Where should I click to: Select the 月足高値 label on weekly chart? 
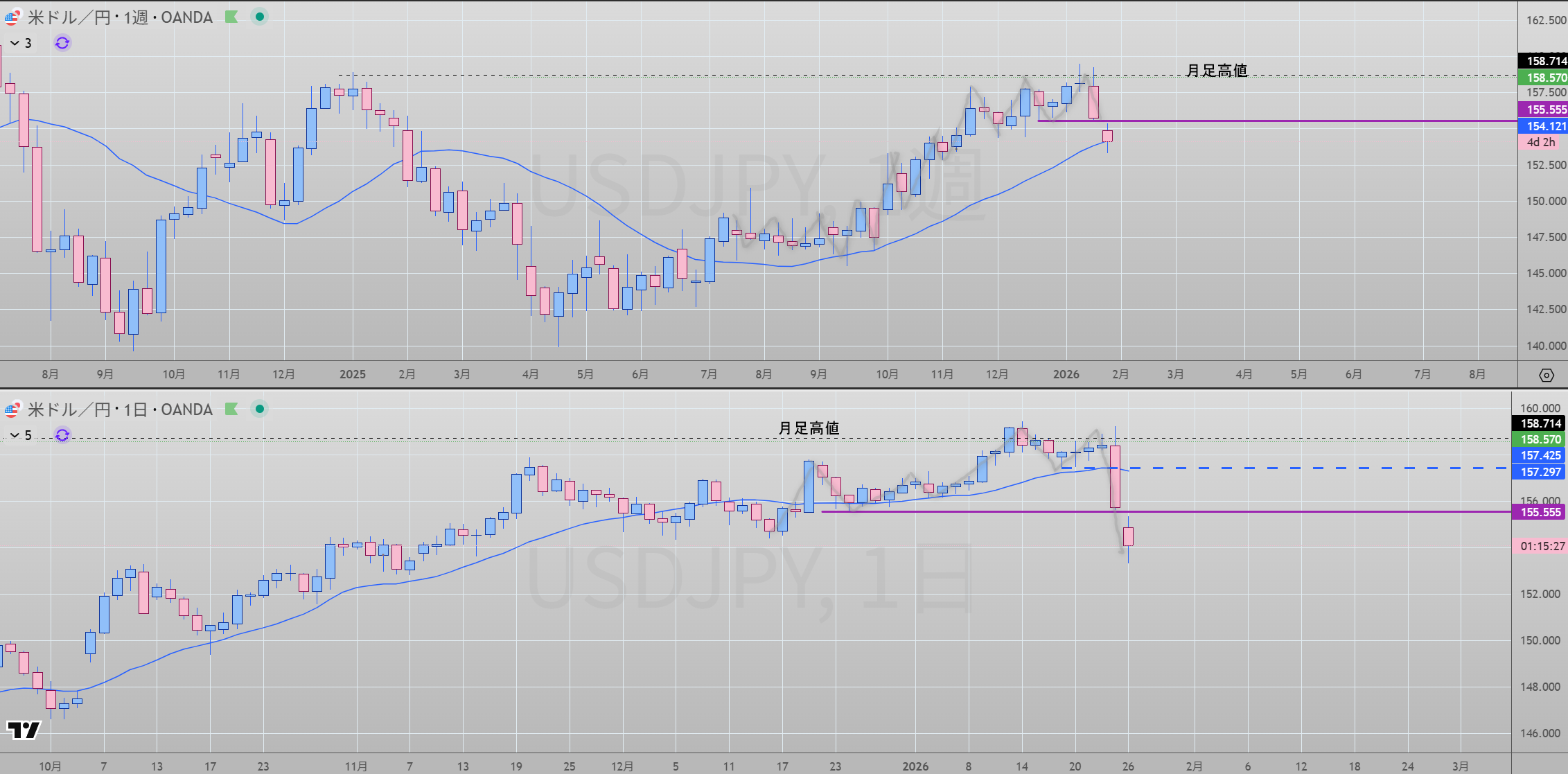click(1217, 71)
